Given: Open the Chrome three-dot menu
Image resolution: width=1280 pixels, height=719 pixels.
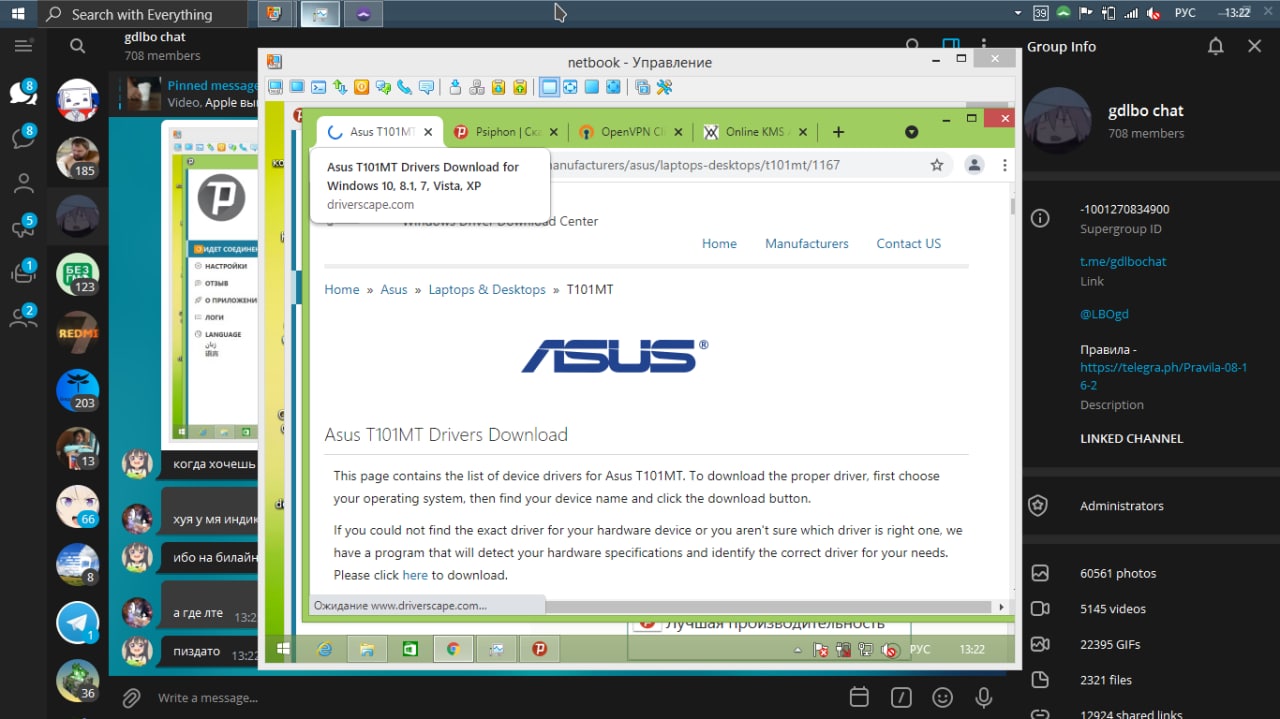Looking at the screenshot, I should click(x=1005, y=165).
